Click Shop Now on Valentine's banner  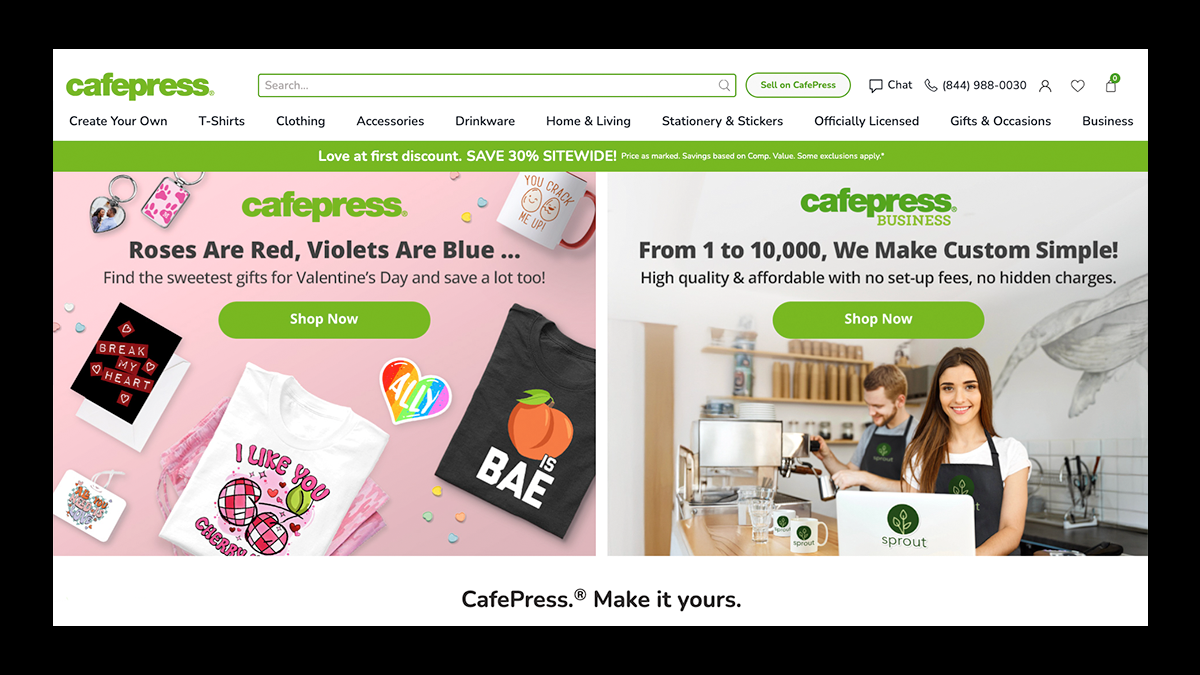point(324,319)
